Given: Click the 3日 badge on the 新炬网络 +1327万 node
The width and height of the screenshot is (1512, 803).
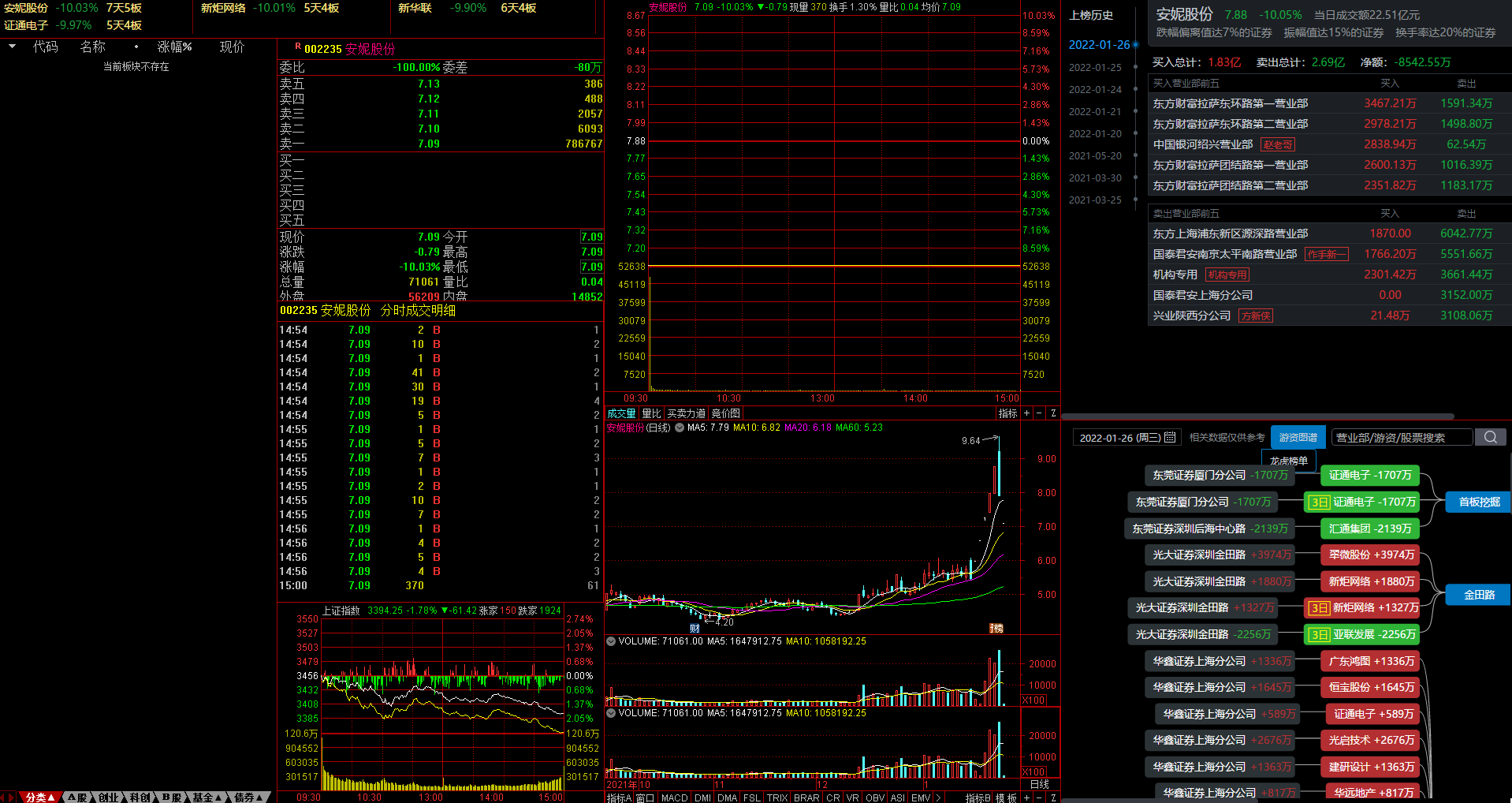Looking at the screenshot, I should coord(1319,607).
